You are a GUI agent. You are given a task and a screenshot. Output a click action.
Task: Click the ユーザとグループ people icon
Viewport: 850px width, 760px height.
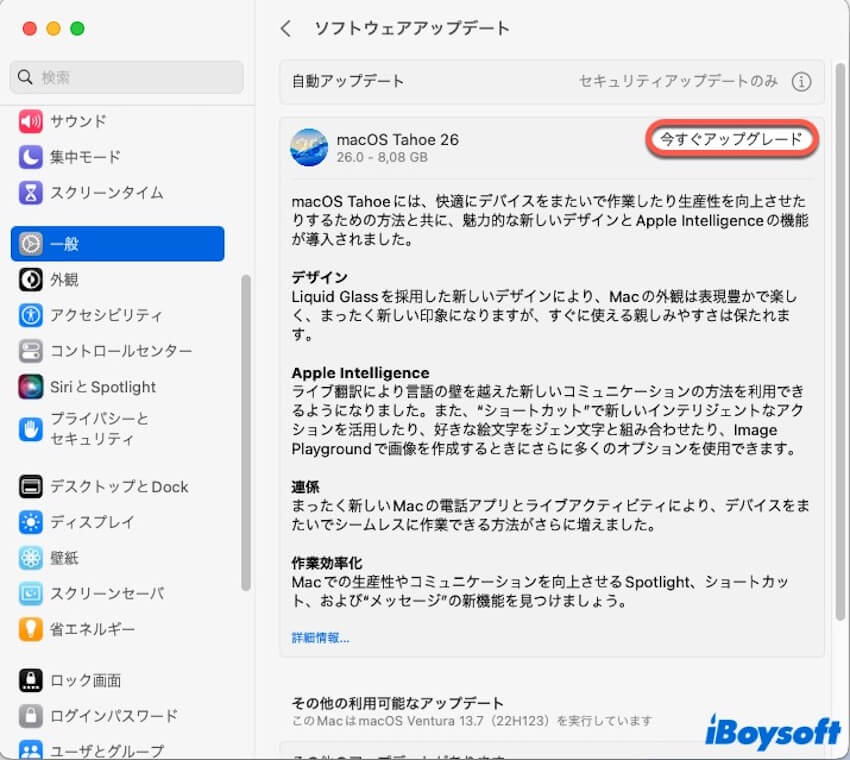(x=30, y=750)
